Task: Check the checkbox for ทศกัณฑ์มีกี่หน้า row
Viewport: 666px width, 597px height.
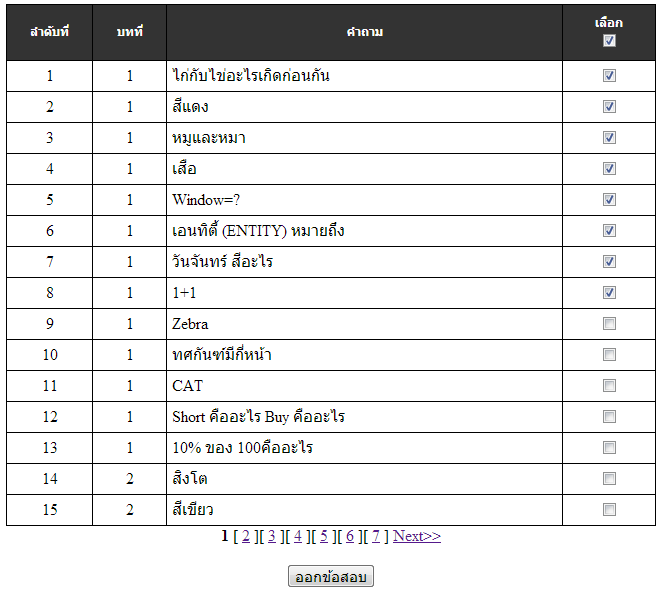Action: coord(609,355)
